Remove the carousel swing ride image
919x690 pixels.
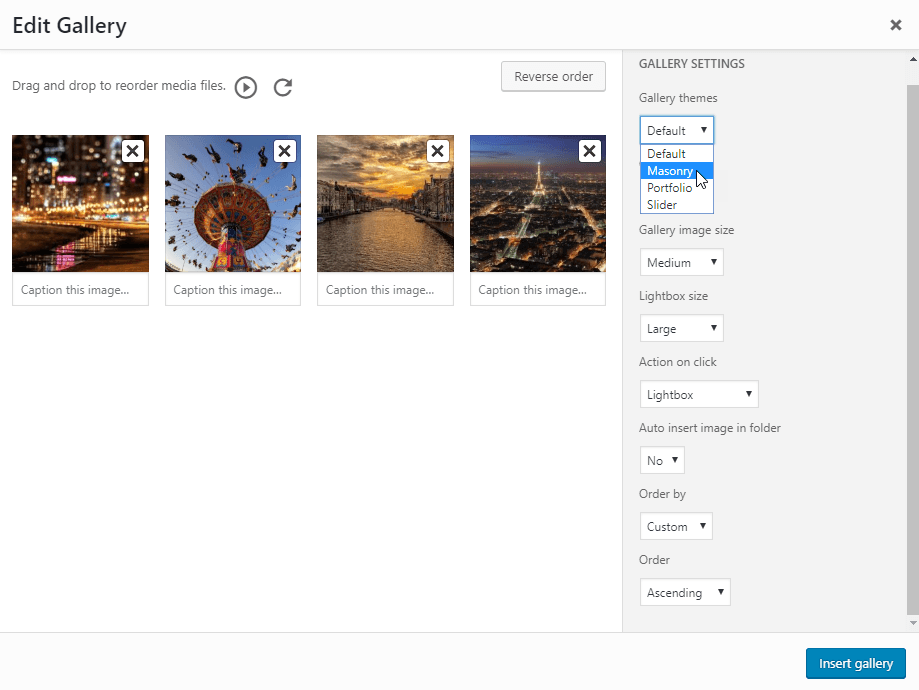coord(285,151)
